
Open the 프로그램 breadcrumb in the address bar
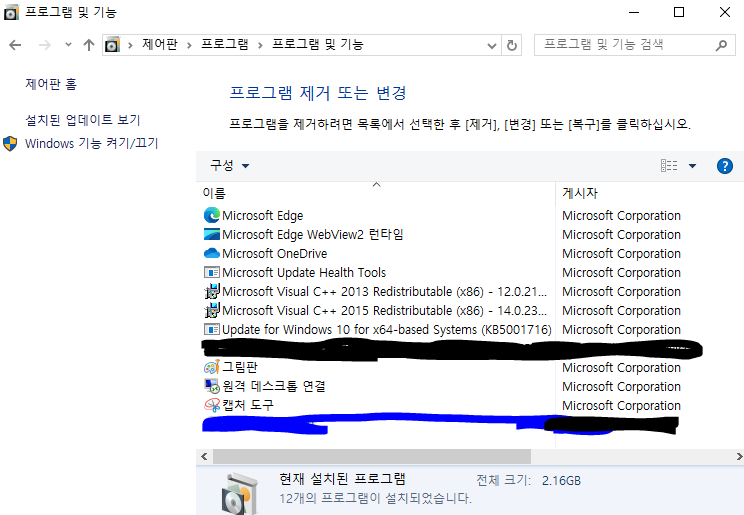point(224,45)
